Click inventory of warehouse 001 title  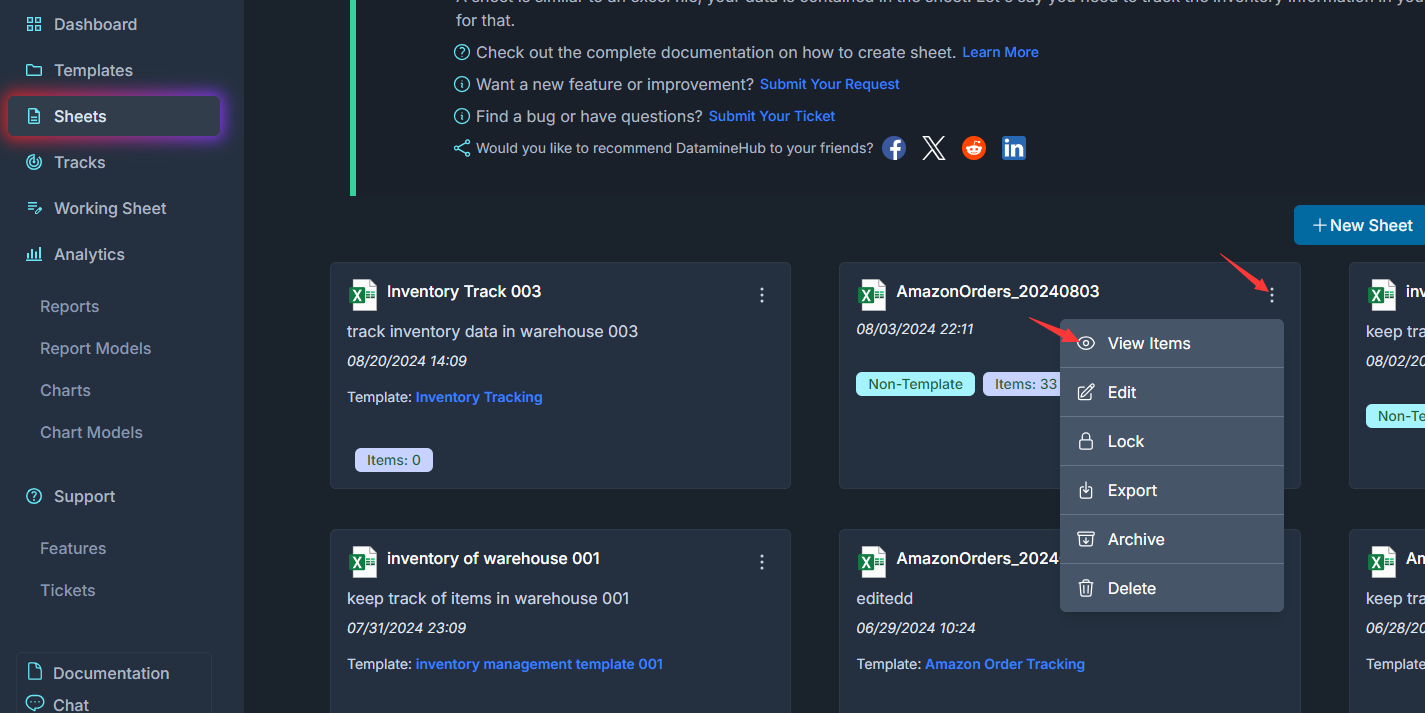click(x=493, y=559)
